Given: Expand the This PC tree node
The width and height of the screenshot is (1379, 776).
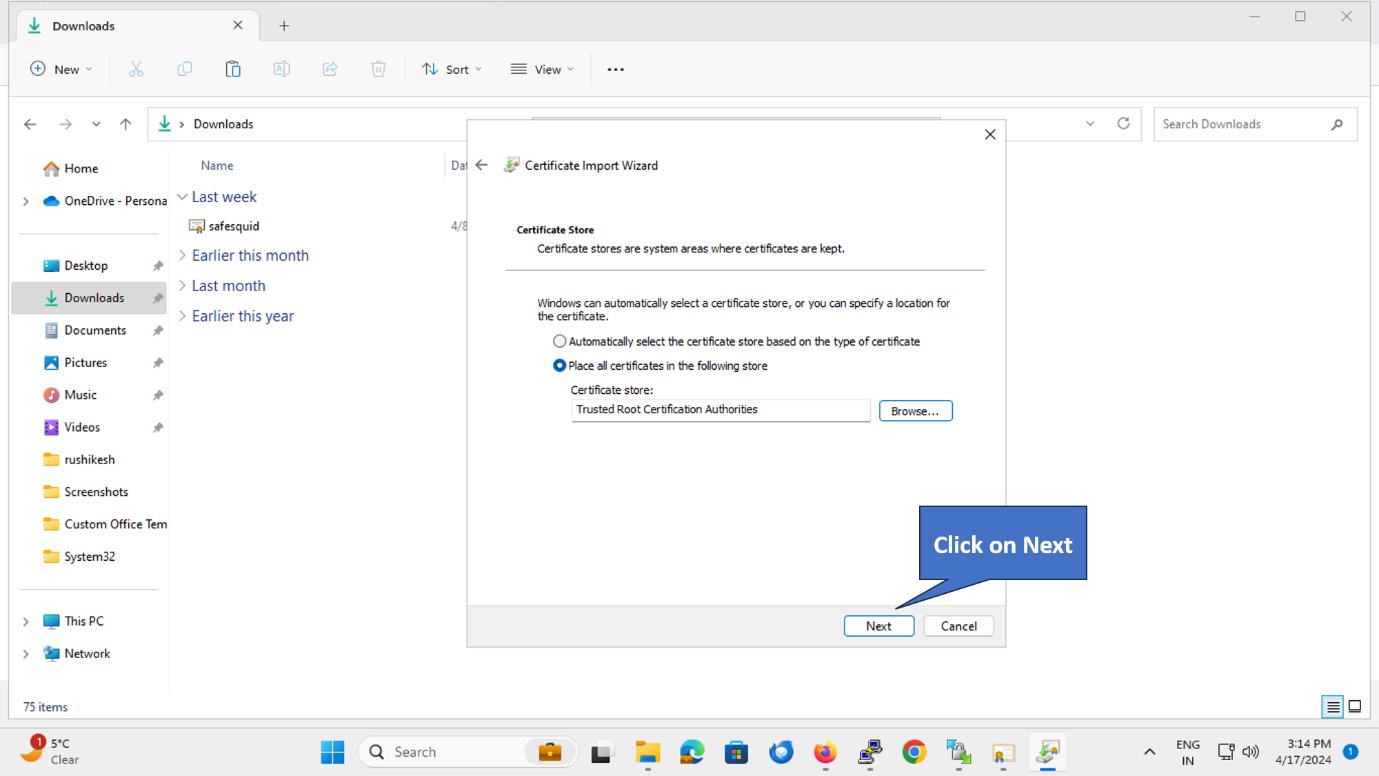Looking at the screenshot, I should 26,621.
